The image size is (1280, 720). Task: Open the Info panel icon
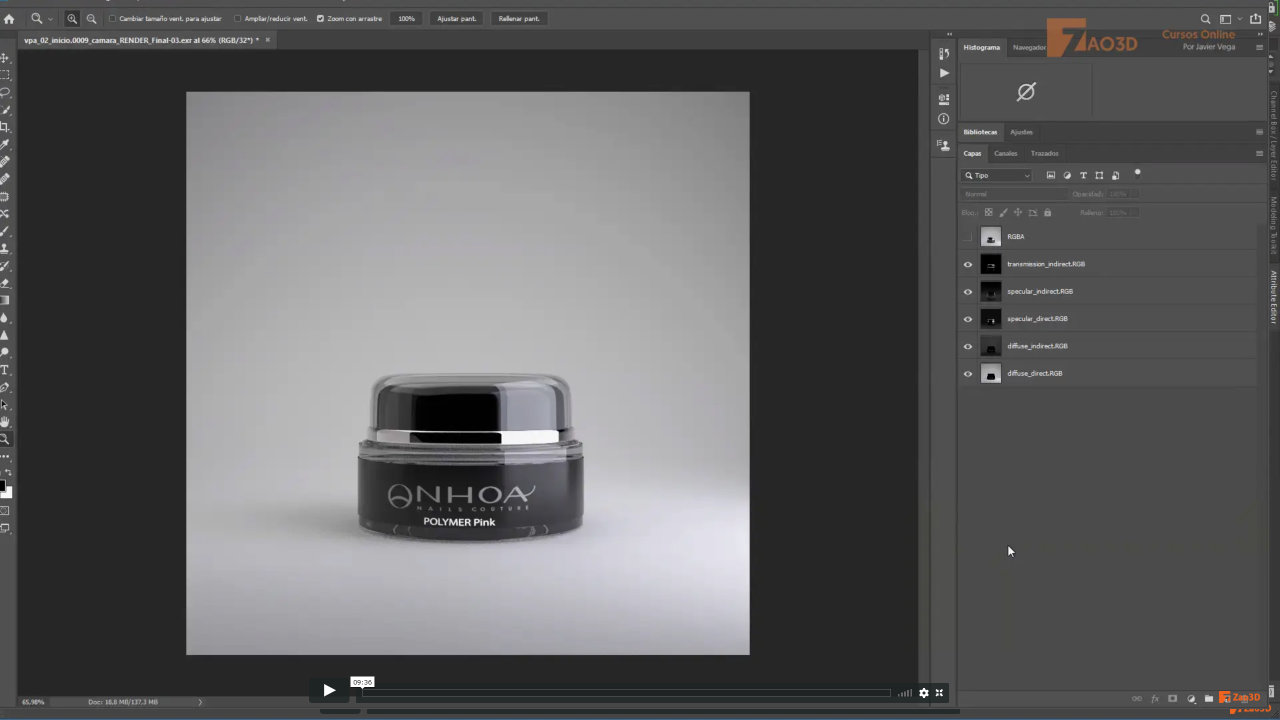point(944,119)
